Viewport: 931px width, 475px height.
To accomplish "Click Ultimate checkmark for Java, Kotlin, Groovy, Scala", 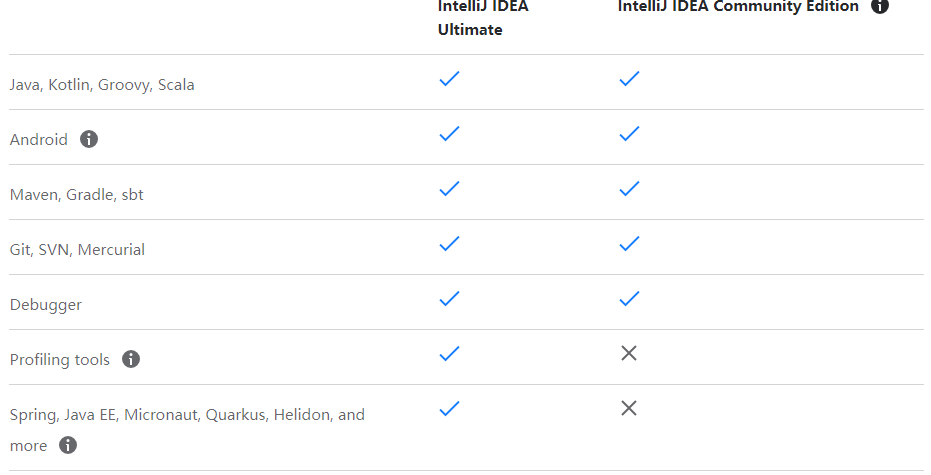I will point(449,78).
